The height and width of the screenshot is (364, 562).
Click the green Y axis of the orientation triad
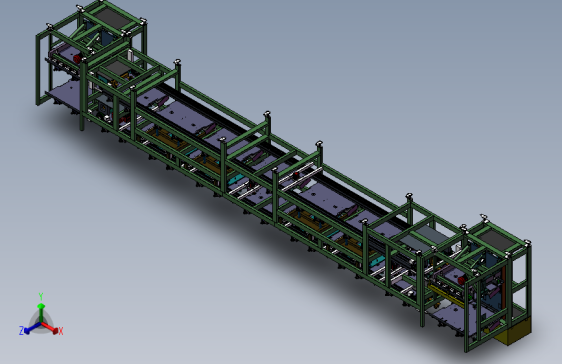pyautogui.click(x=41, y=313)
